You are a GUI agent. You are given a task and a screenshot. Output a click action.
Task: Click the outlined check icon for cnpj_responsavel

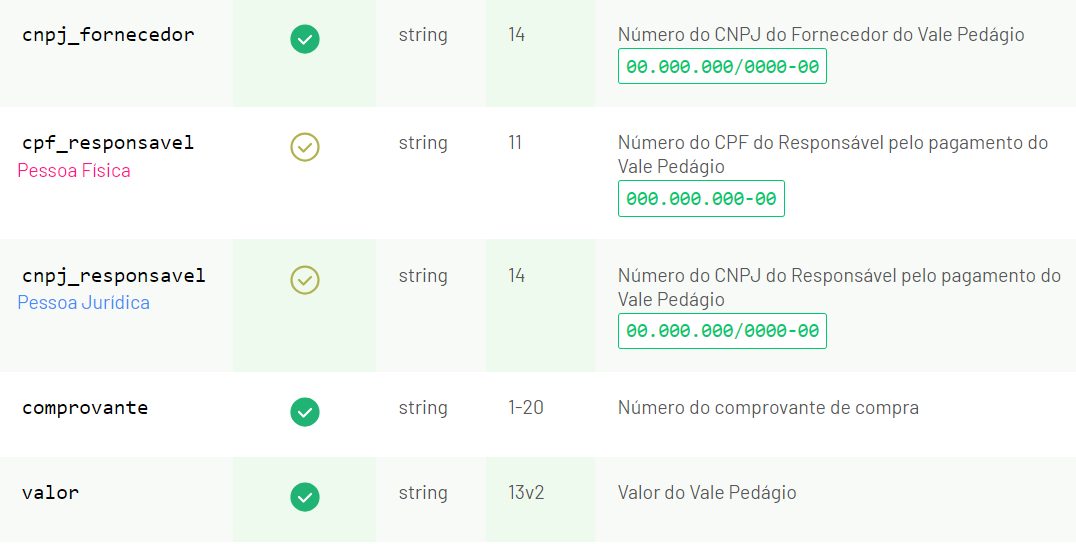pyautogui.click(x=305, y=280)
